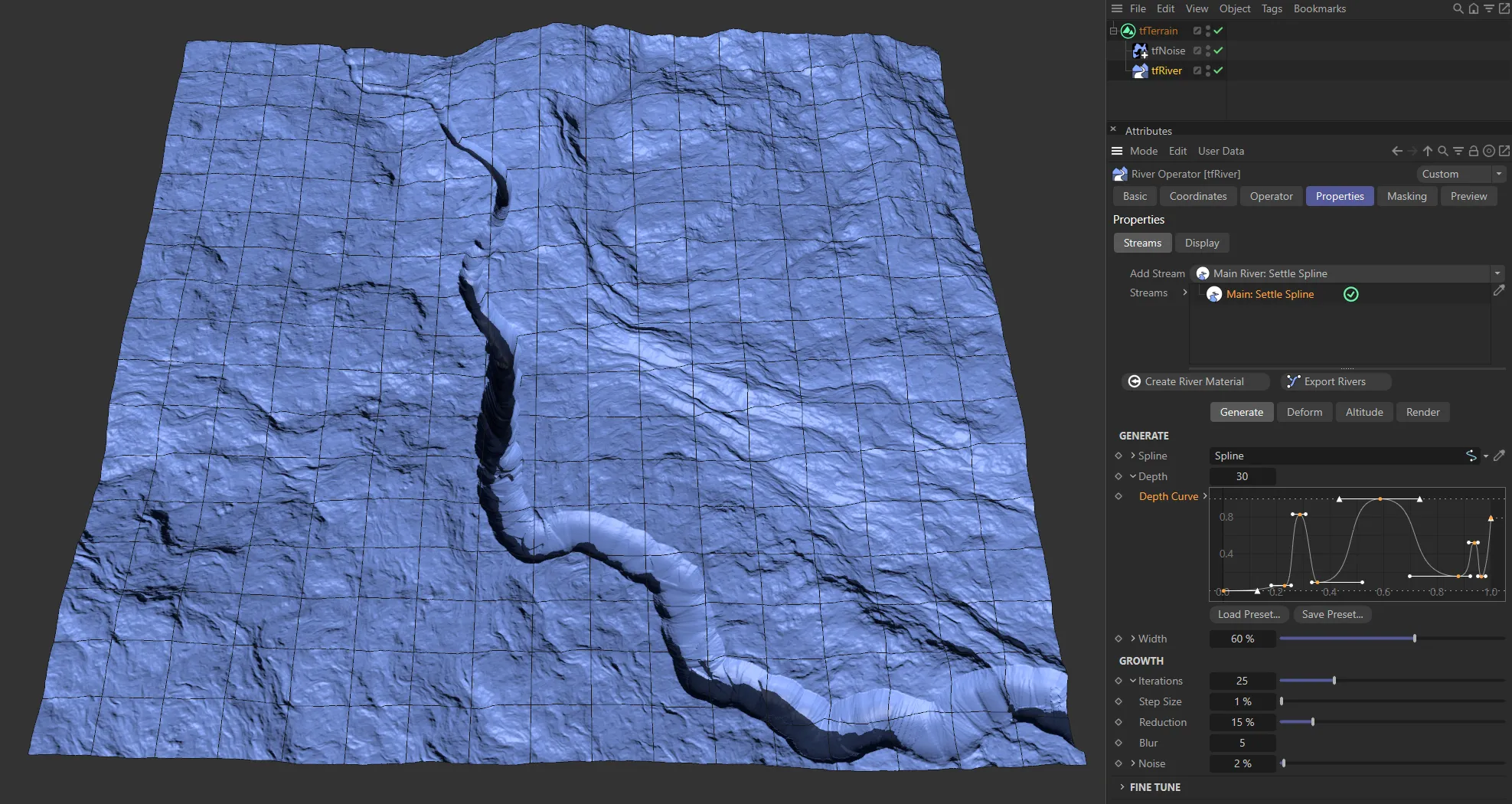Click the Load Preset button
This screenshot has height=804, width=1512.
(1248, 614)
